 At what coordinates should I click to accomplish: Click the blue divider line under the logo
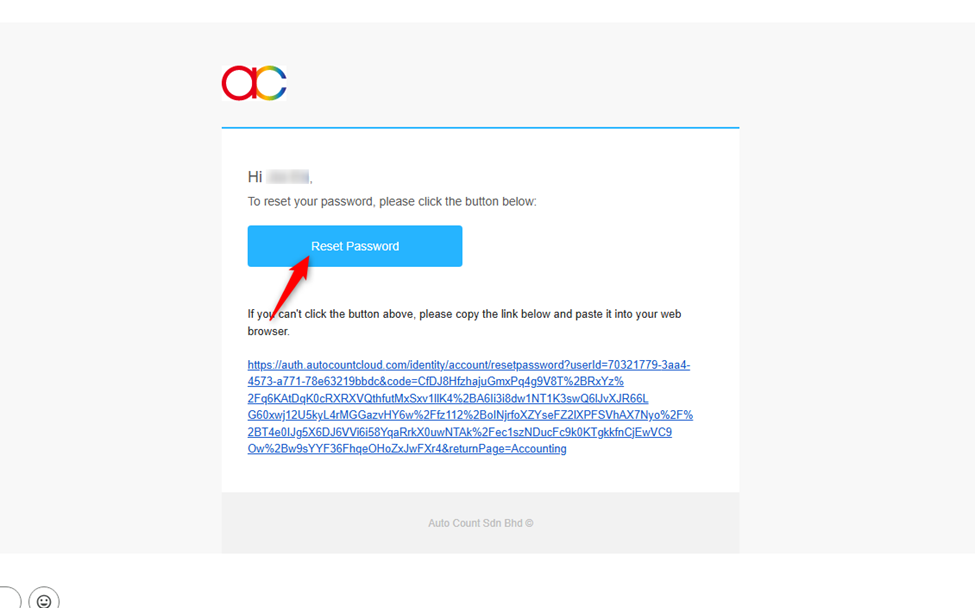[481, 127]
